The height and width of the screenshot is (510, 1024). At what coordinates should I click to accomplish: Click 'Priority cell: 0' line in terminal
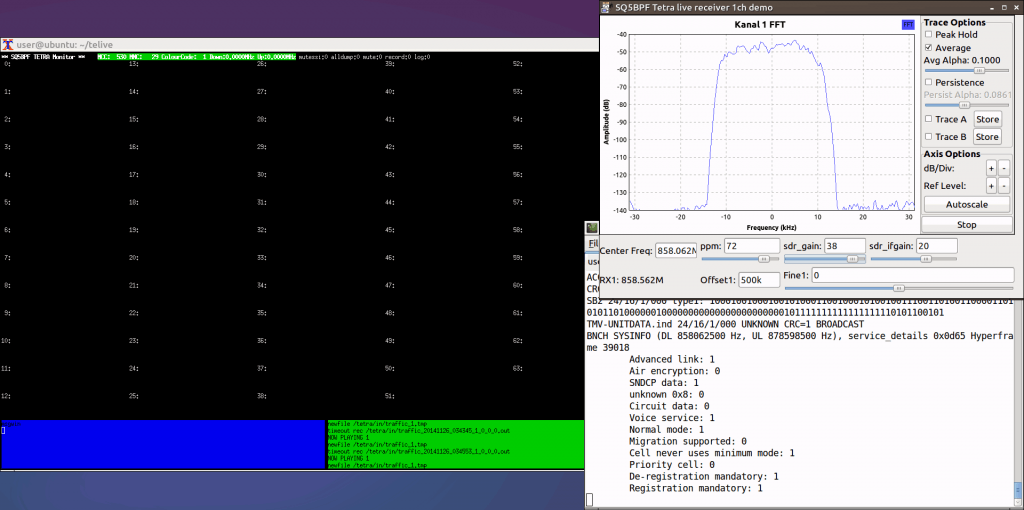(672, 465)
